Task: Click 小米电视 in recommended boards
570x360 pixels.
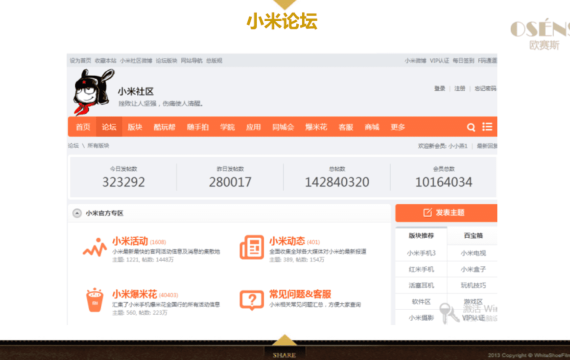Action: [473, 253]
